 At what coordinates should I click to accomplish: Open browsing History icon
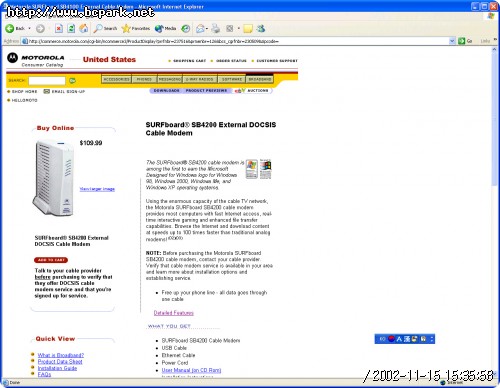tap(186, 29)
